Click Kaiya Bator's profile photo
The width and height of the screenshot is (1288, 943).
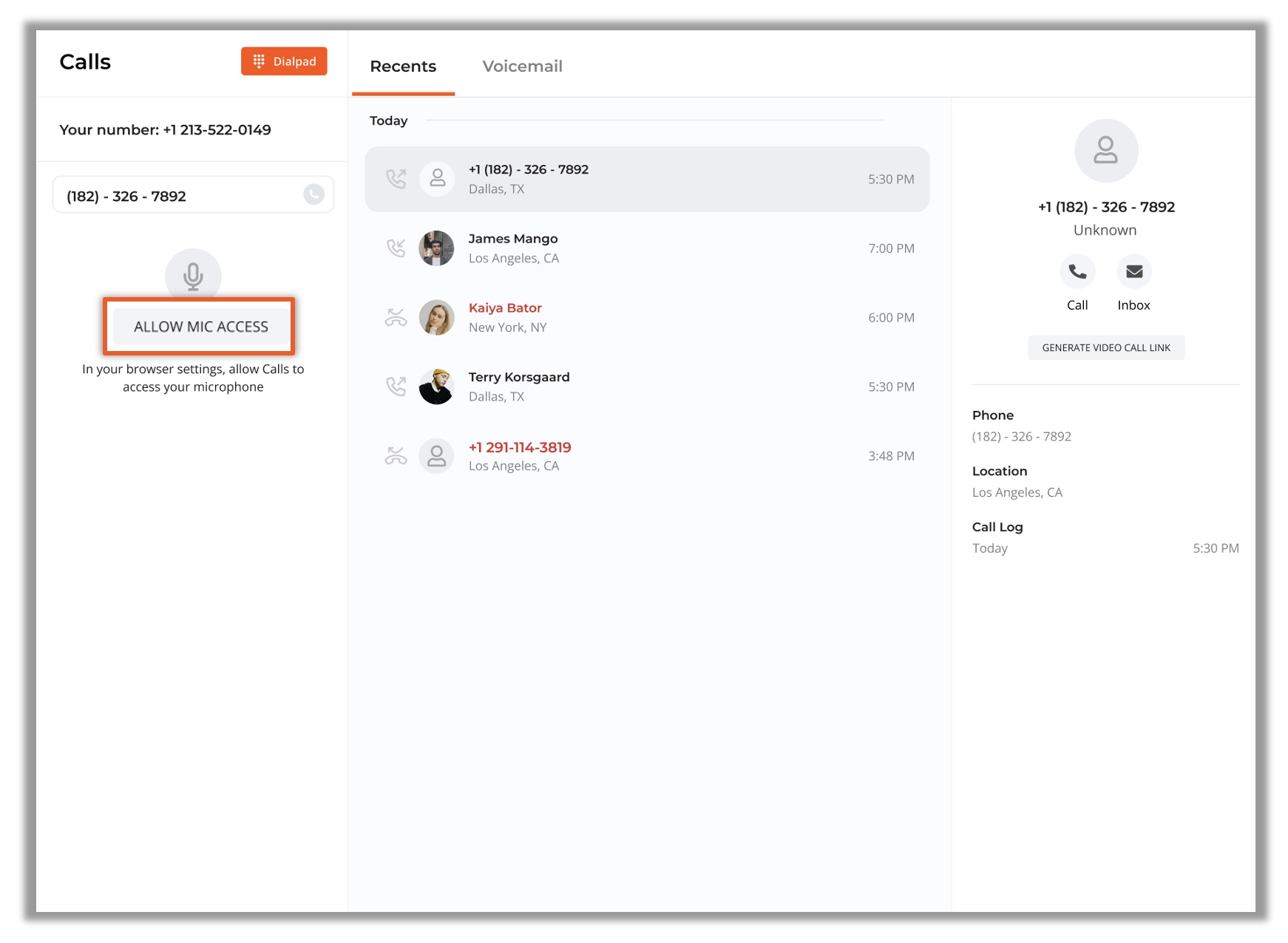(437, 318)
